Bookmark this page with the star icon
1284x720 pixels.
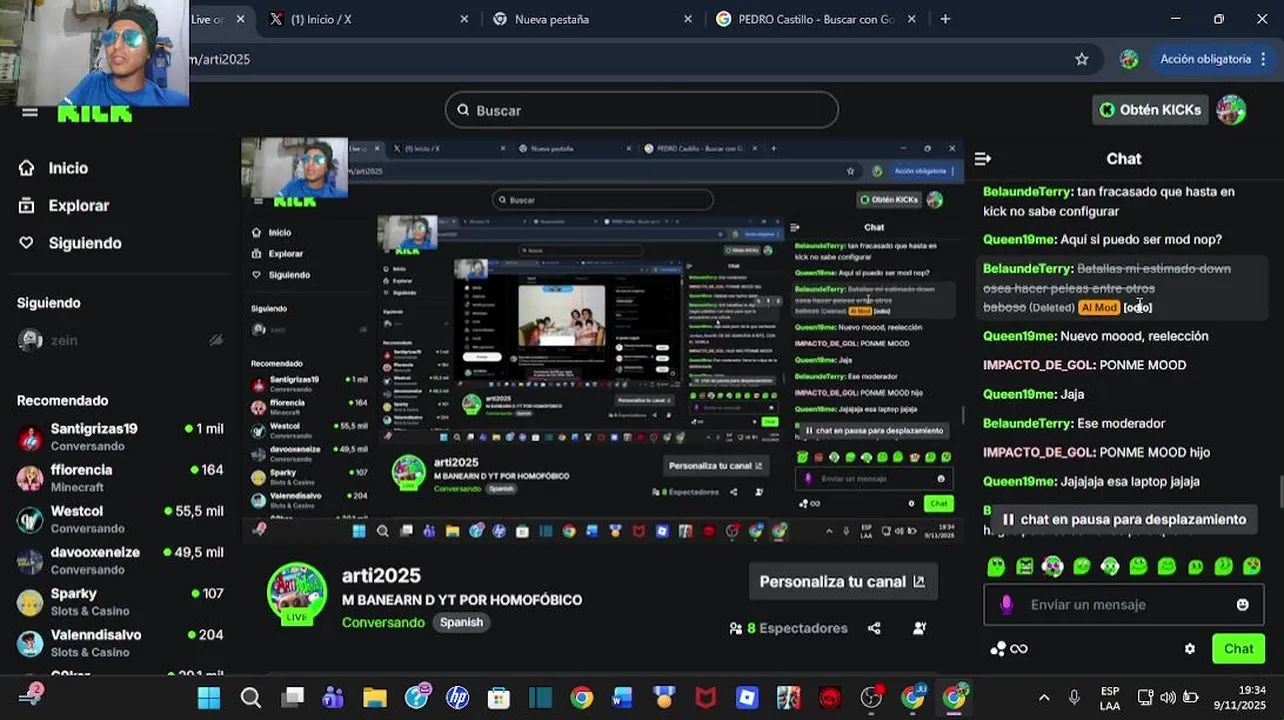coord(1081,59)
